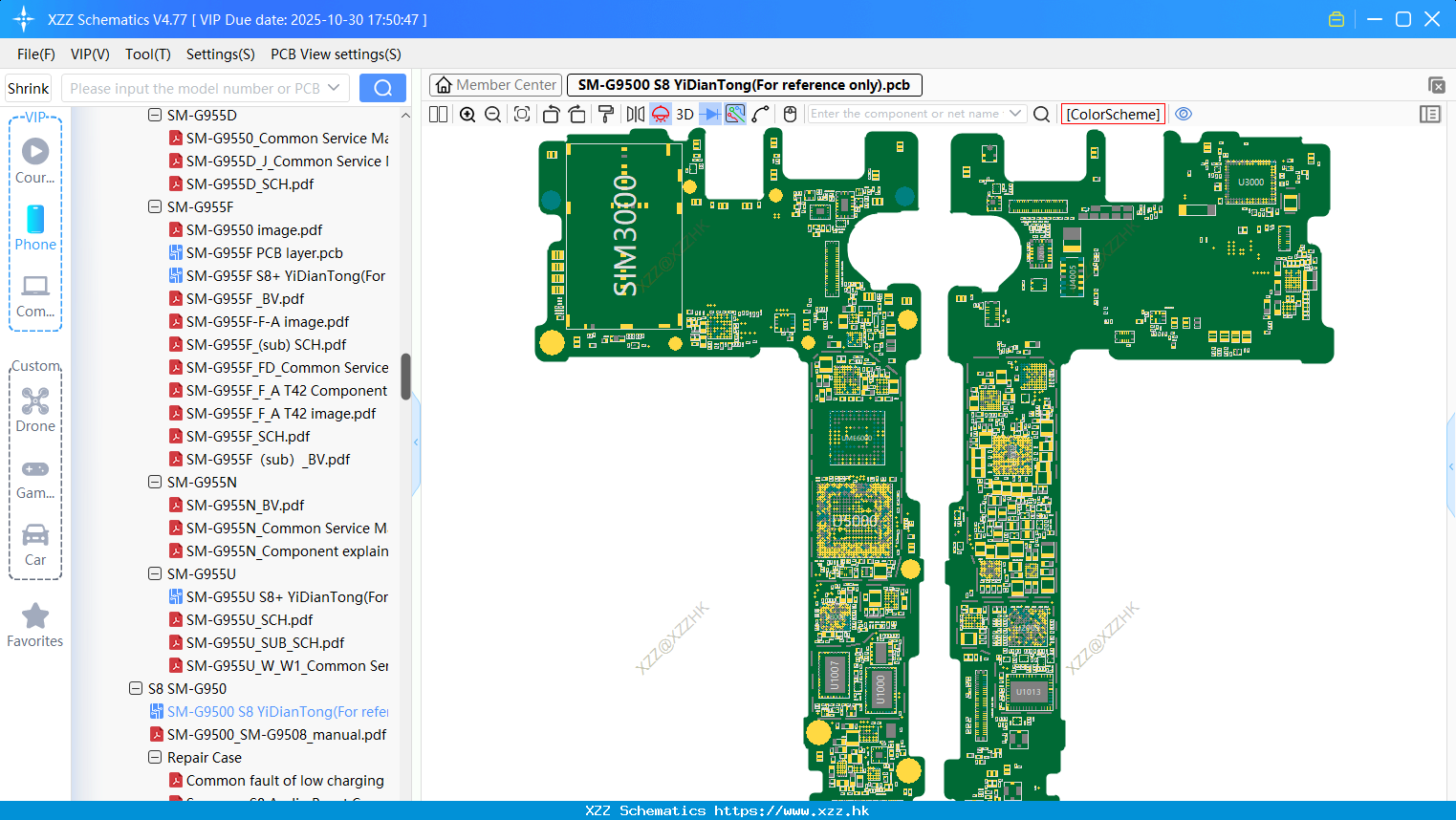Collapse the SM-G955D tree node
Viewport: 1456px width, 820px height.
155,115
